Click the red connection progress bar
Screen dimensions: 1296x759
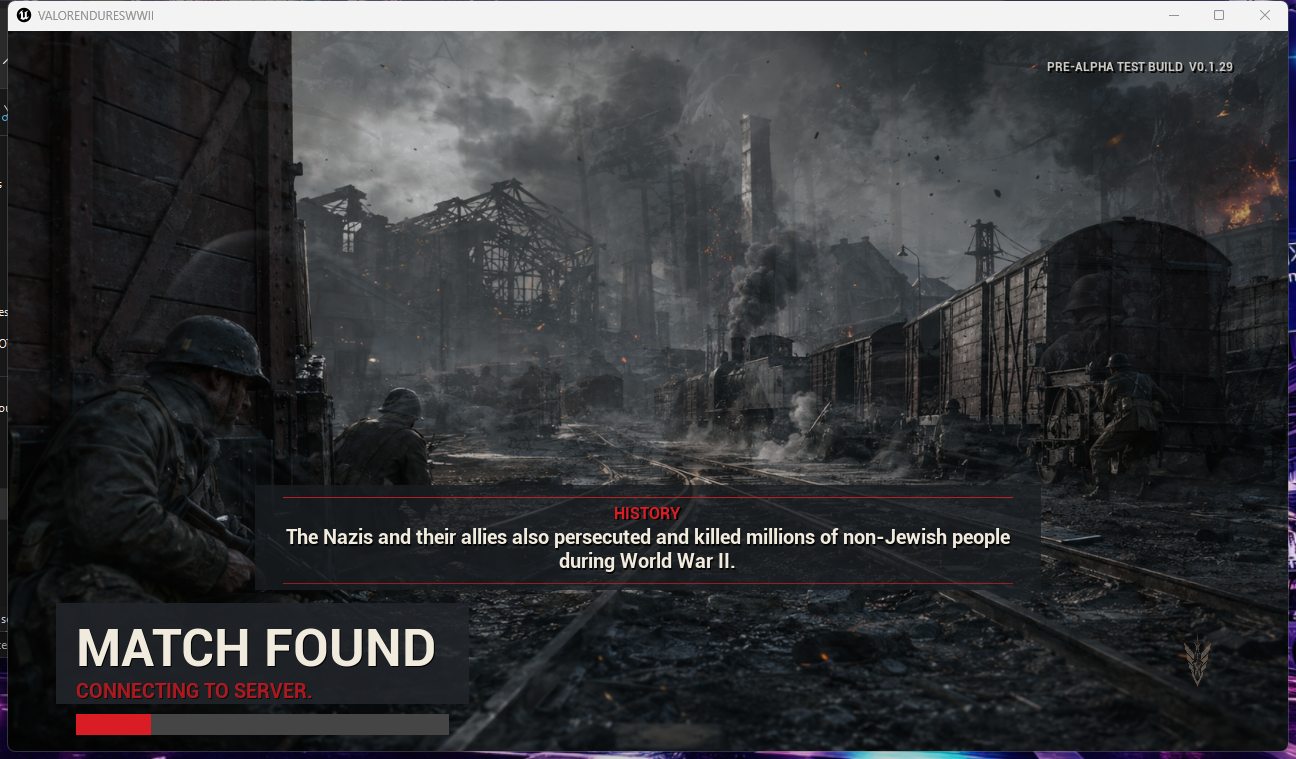262,724
